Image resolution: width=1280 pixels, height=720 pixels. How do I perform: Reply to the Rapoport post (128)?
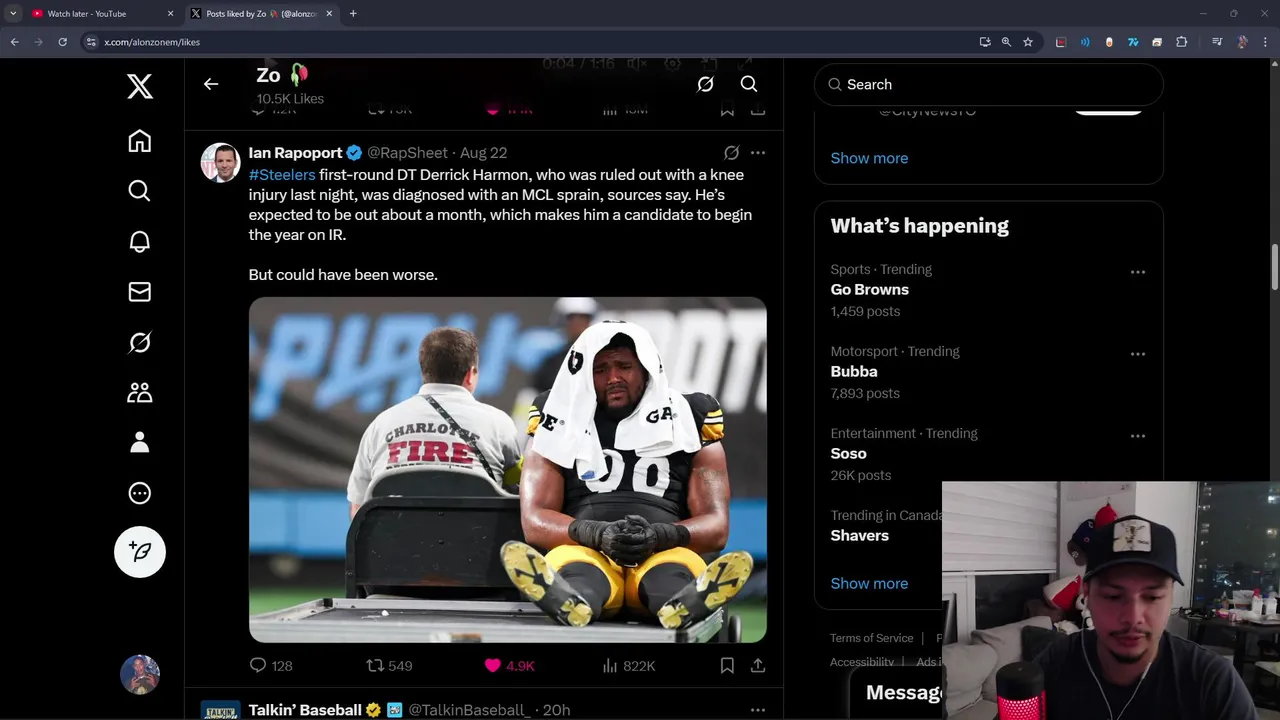click(x=270, y=666)
